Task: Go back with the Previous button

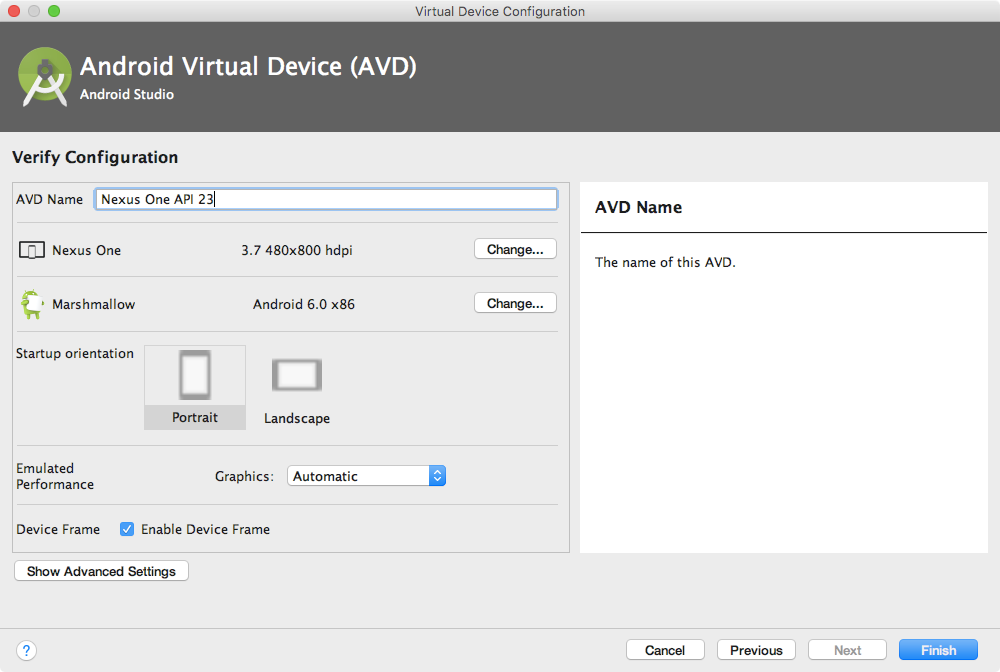Action: coord(756,650)
